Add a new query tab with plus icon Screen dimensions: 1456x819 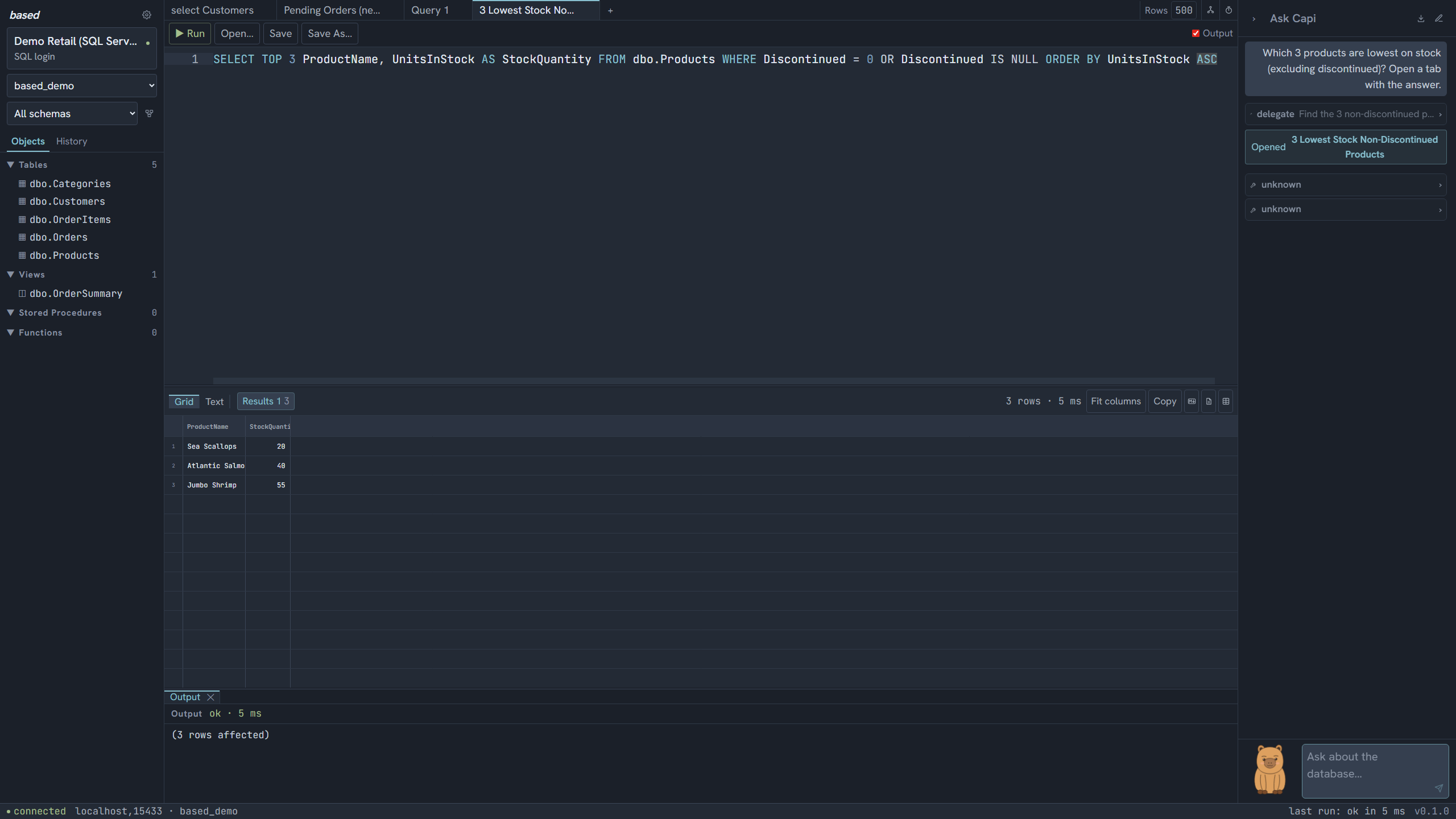pyautogui.click(x=610, y=10)
